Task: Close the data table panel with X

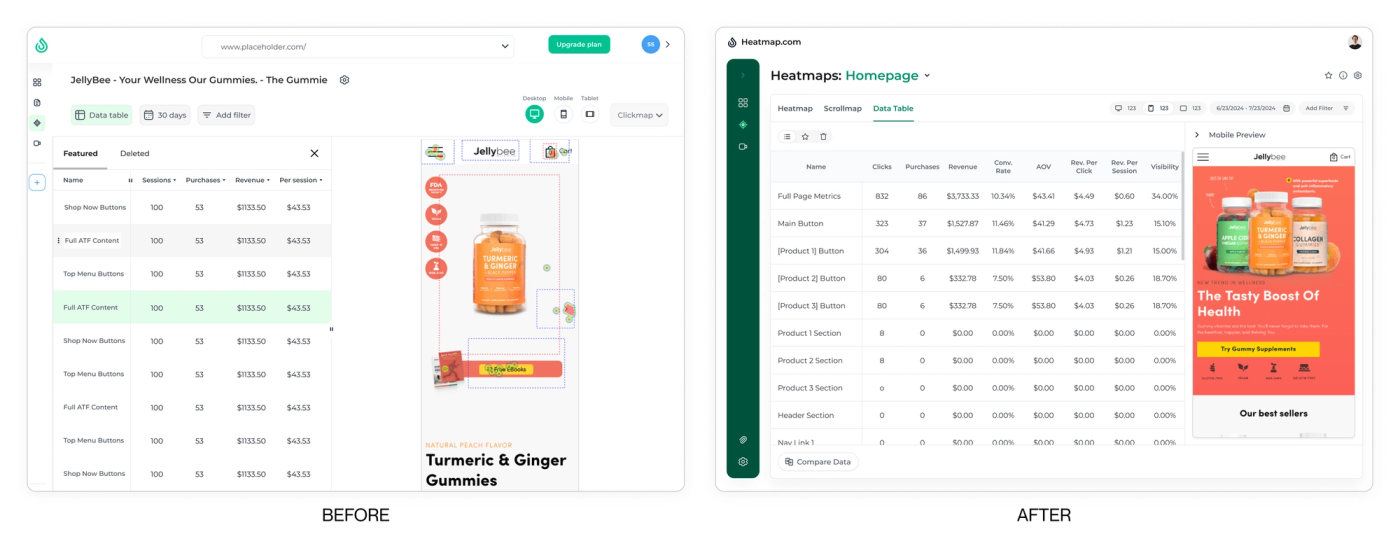Action: coord(314,153)
